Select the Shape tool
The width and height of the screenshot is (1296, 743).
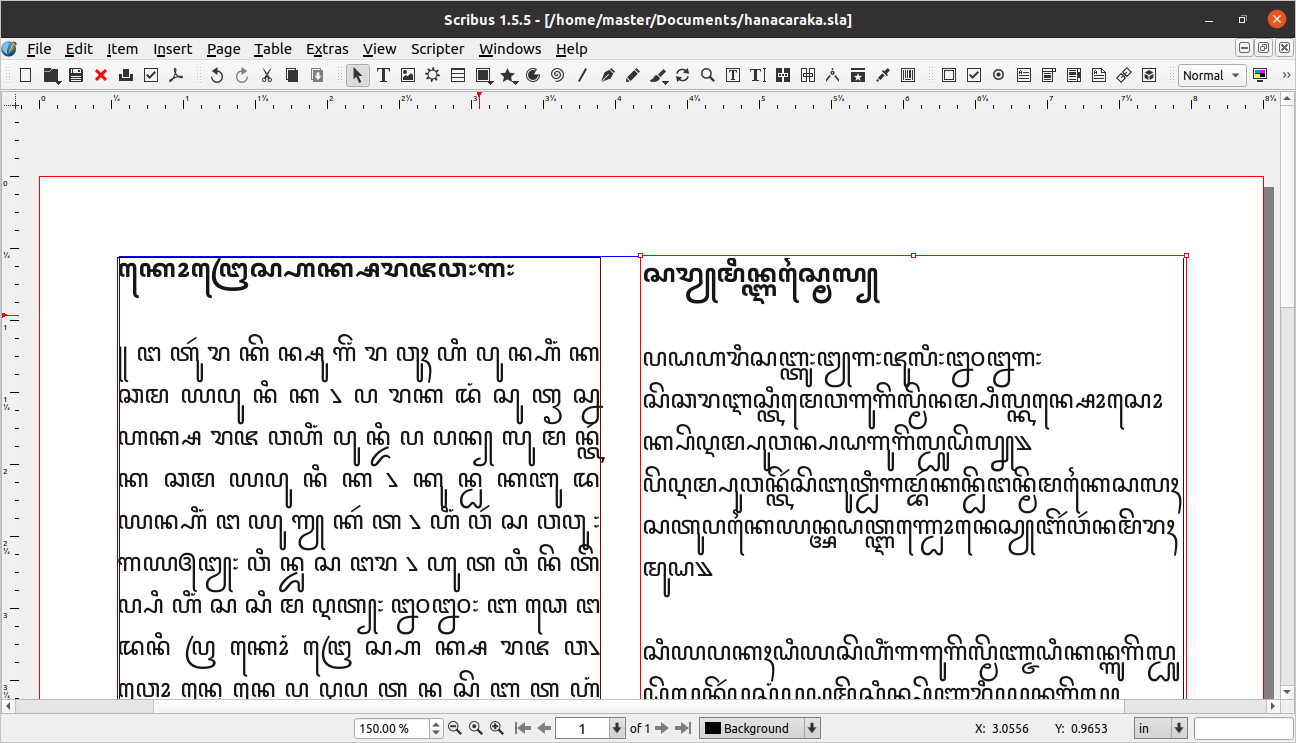coord(483,75)
